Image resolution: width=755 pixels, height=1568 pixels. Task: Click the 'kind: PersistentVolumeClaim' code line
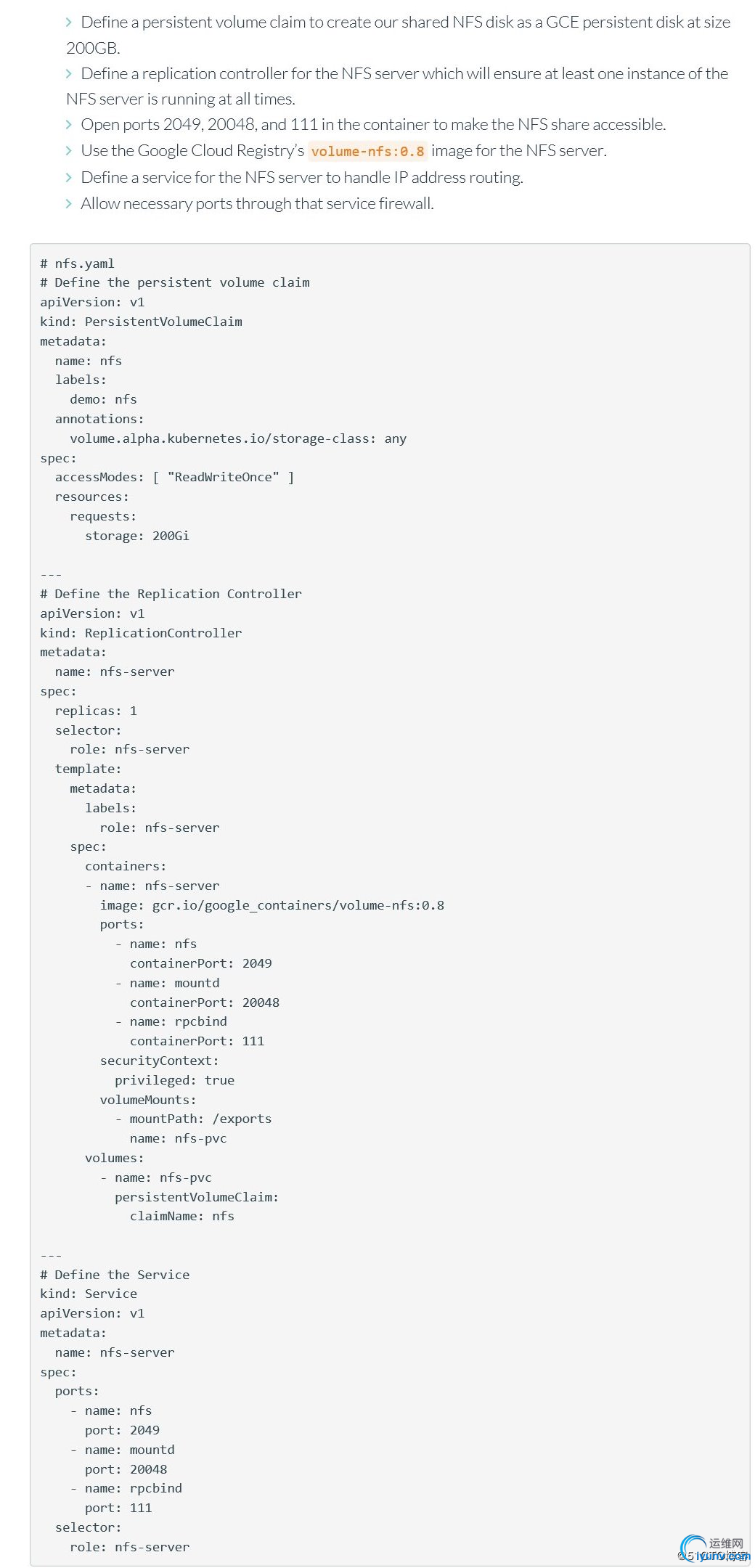point(141,322)
